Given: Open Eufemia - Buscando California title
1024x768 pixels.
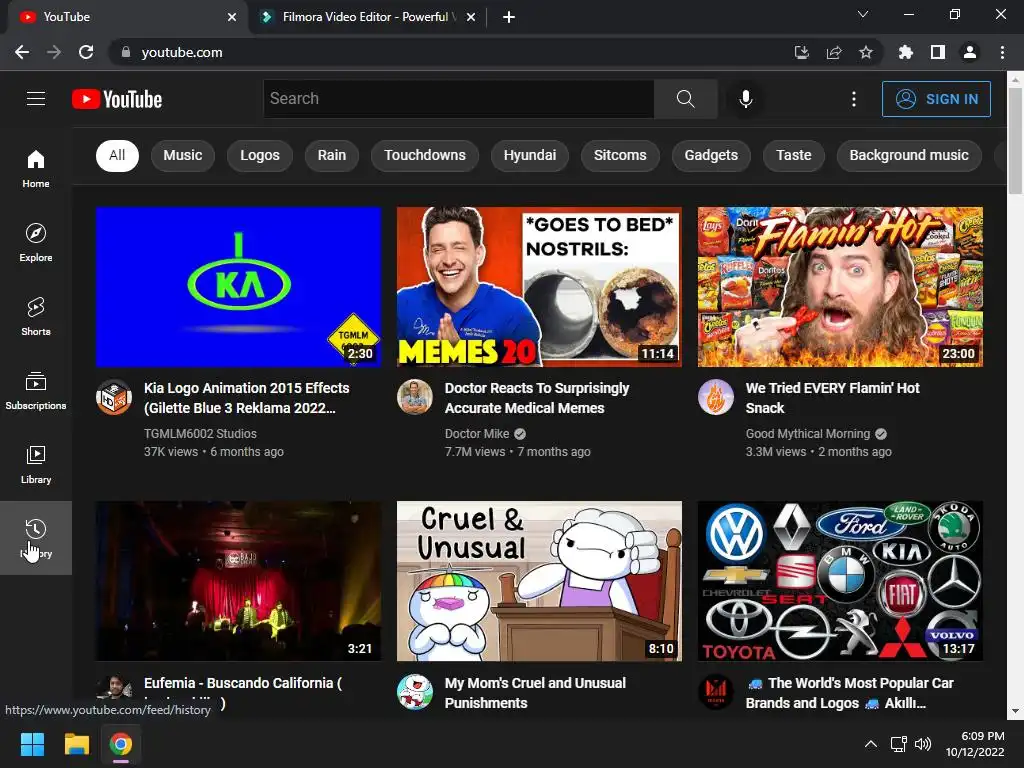Looking at the screenshot, I should point(243,692).
